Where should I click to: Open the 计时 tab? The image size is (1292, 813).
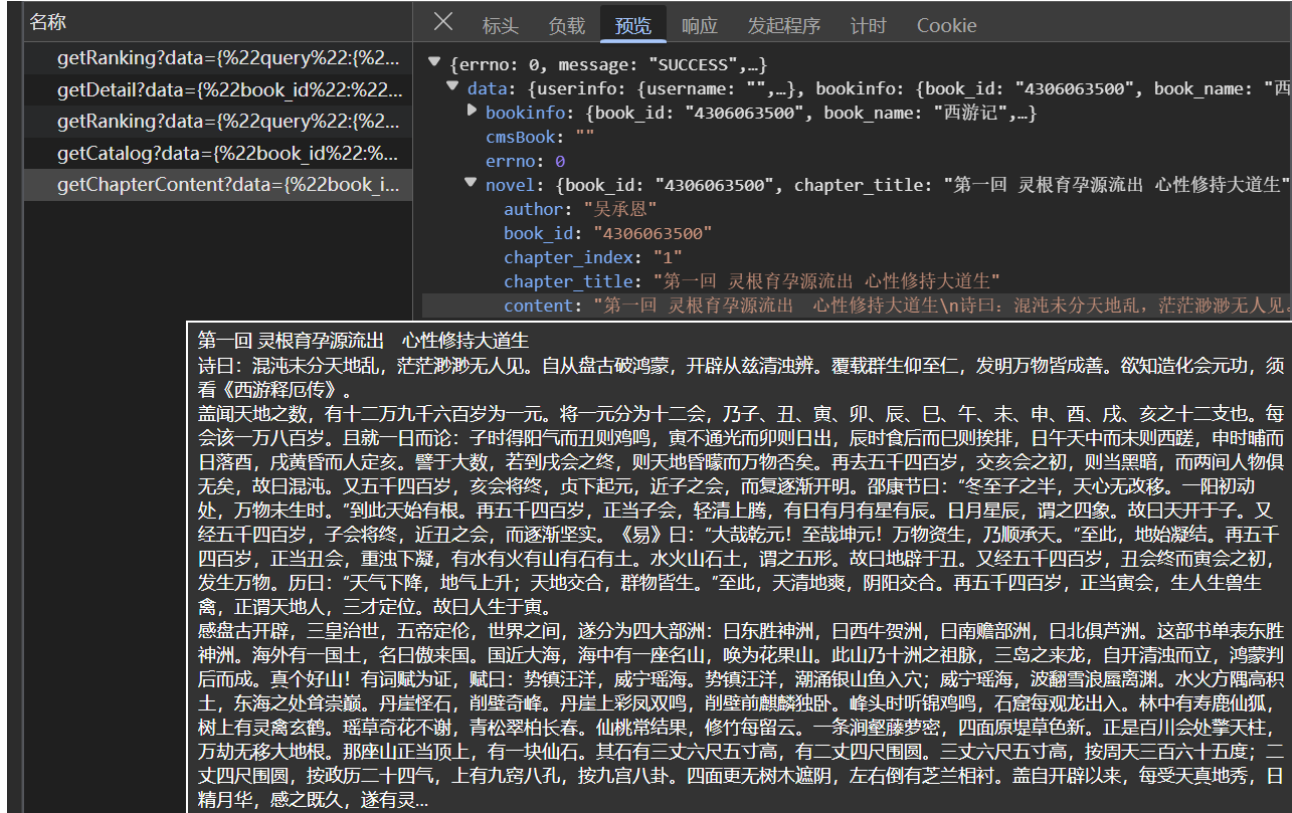pyautogui.click(x=868, y=26)
